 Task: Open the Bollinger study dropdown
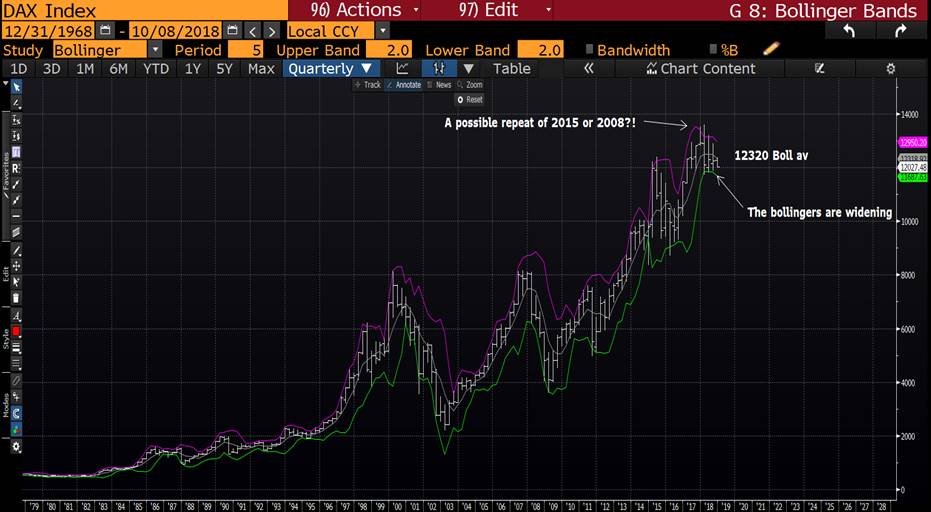[x=154, y=50]
